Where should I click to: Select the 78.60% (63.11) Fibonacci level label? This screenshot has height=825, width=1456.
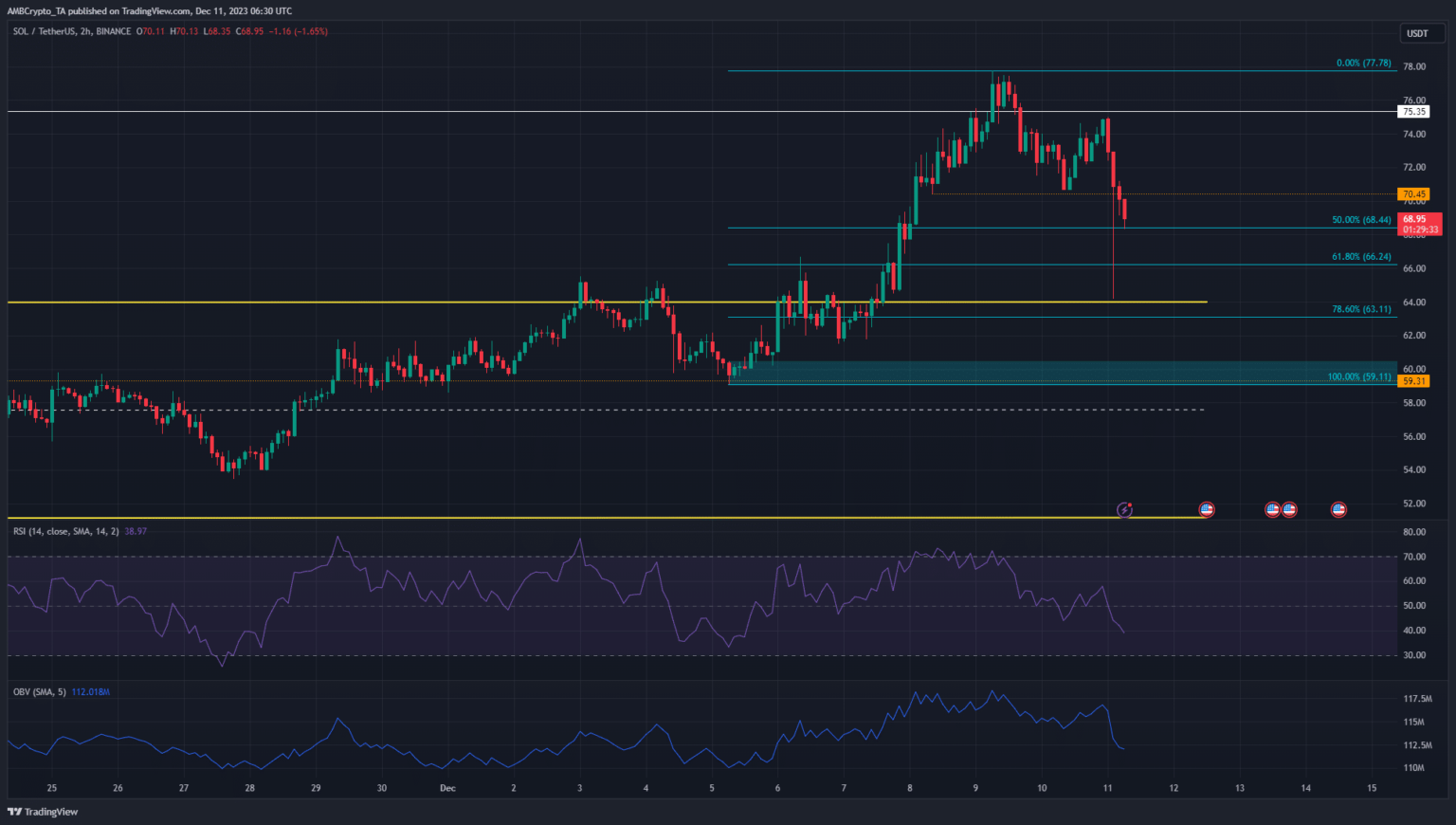[1361, 309]
